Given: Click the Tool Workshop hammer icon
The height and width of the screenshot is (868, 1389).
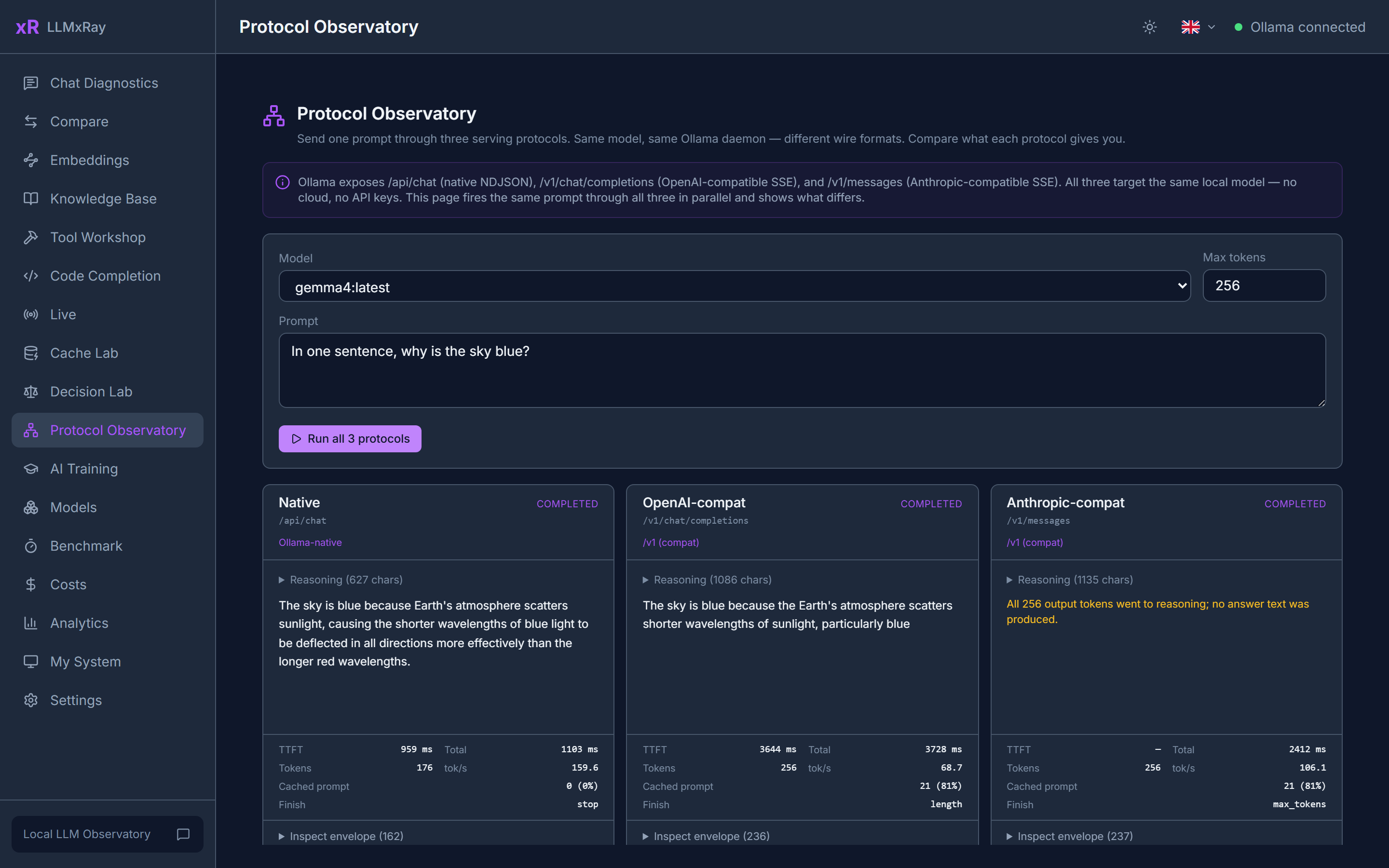Looking at the screenshot, I should (31, 237).
